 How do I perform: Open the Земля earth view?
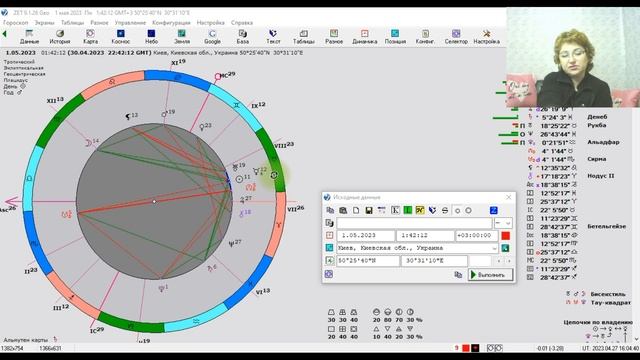tap(182, 36)
